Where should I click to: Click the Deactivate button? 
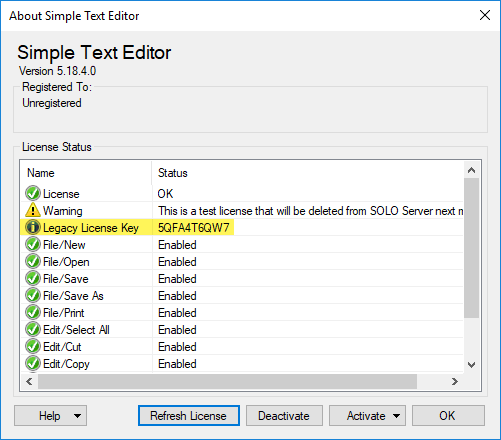pyautogui.click(x=284, y=416)
